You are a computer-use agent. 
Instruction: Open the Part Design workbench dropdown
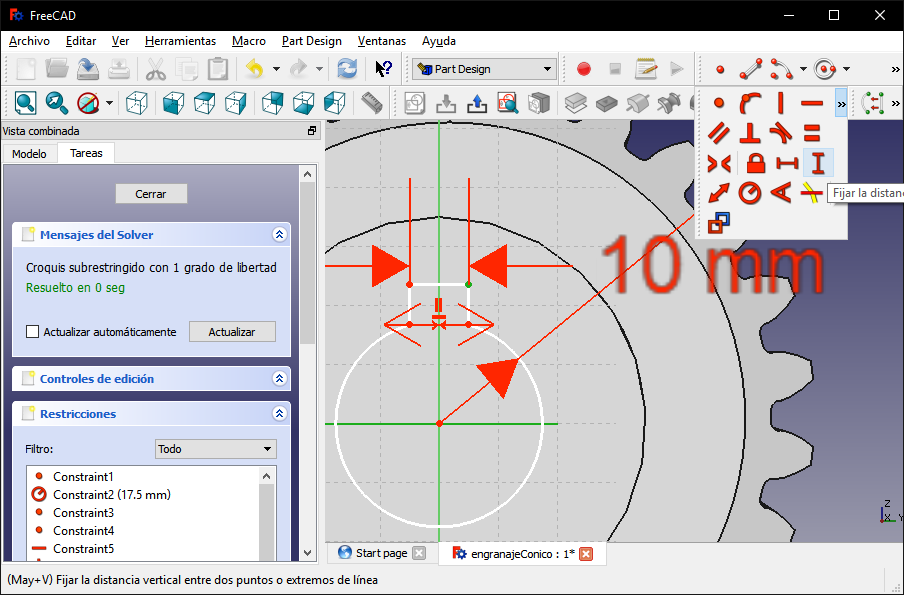[x=484, y=69]
